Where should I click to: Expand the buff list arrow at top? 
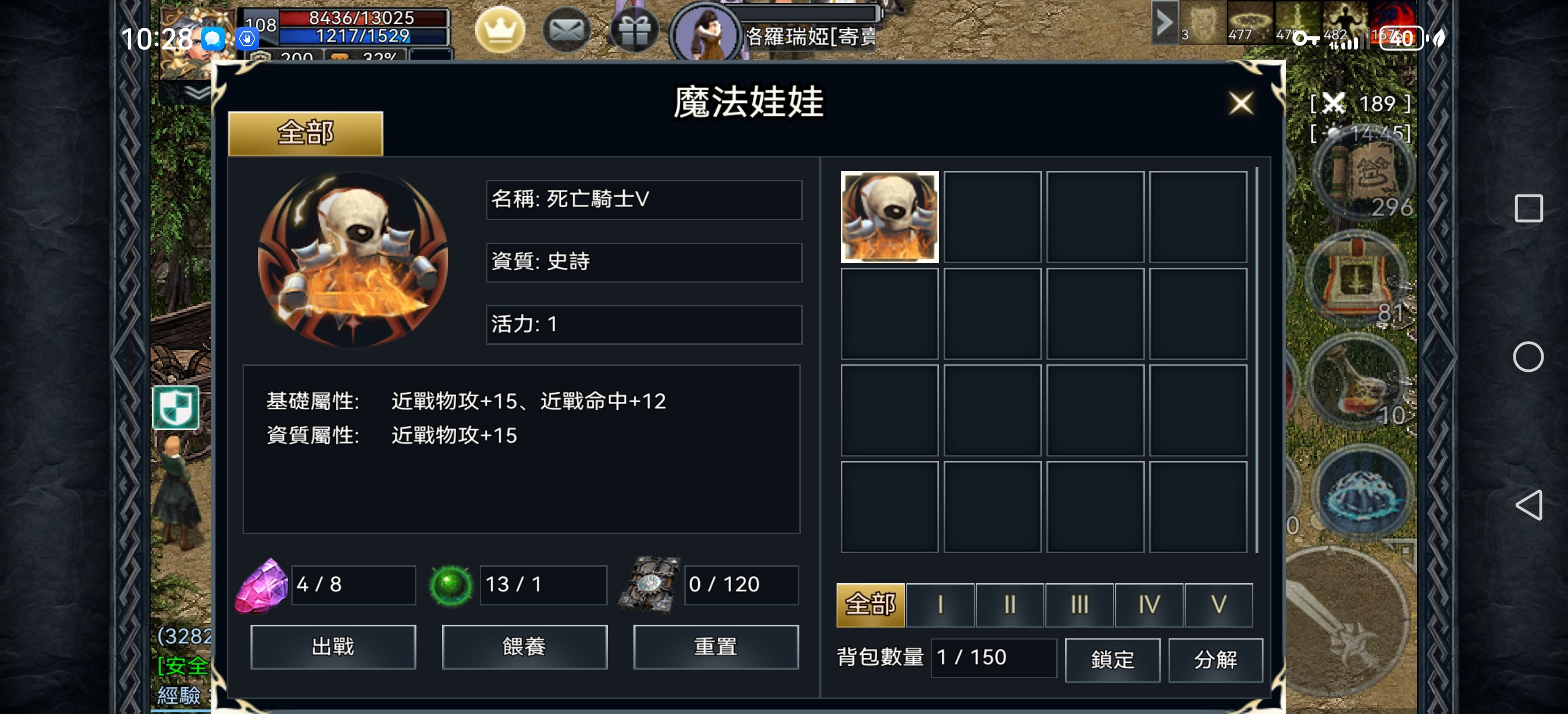(x=1164, y=23)
